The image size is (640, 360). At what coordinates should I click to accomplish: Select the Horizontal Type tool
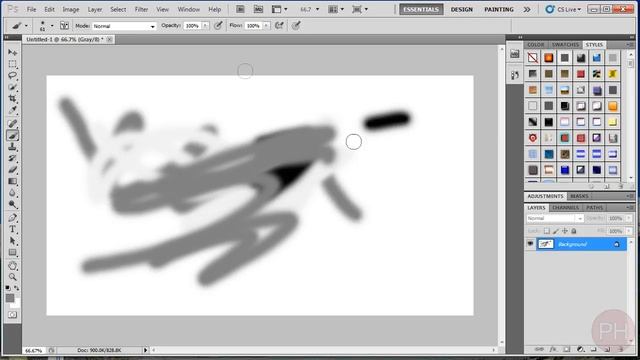(12, 229)
